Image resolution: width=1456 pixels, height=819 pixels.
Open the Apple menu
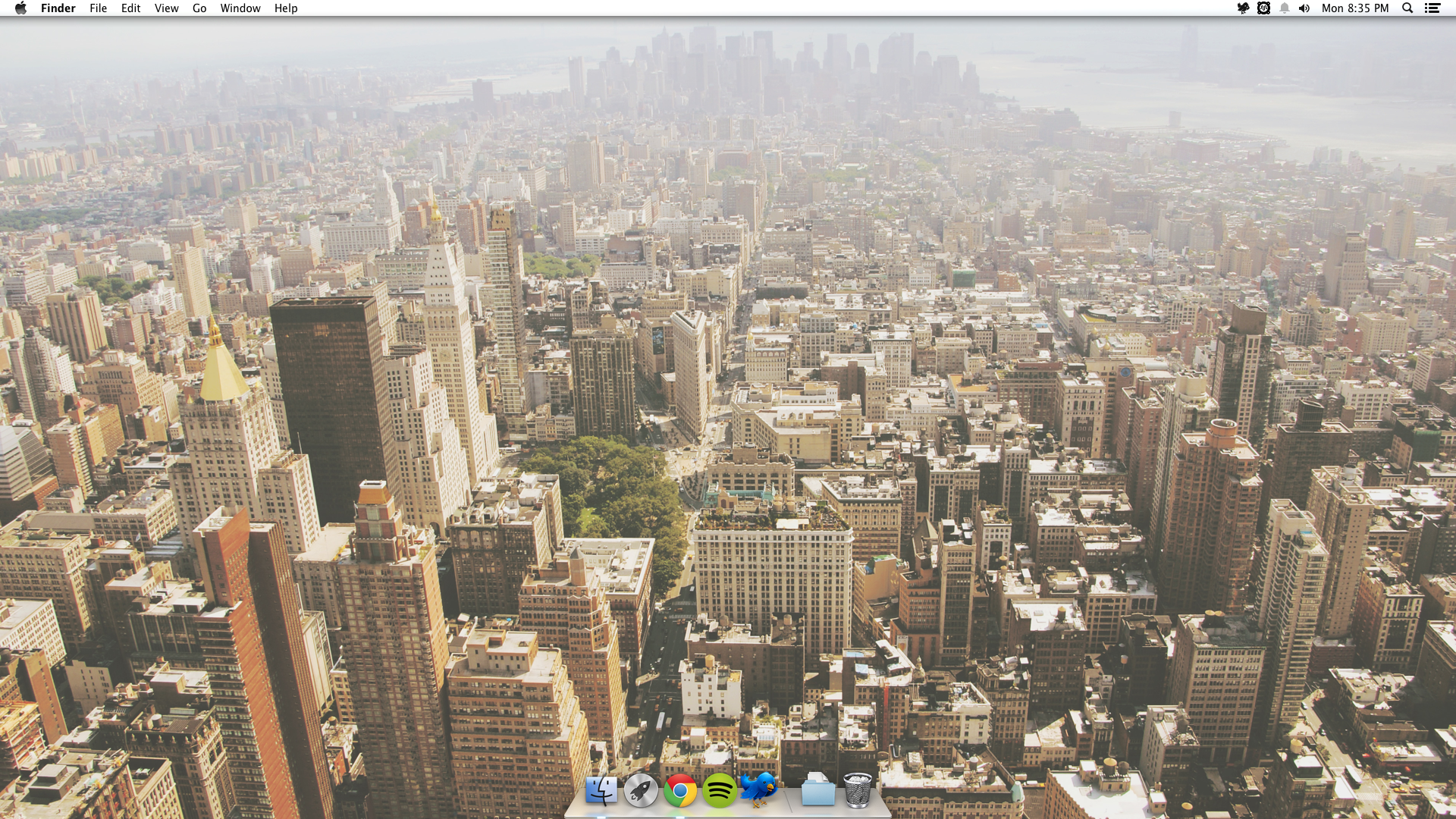(21, 8)
